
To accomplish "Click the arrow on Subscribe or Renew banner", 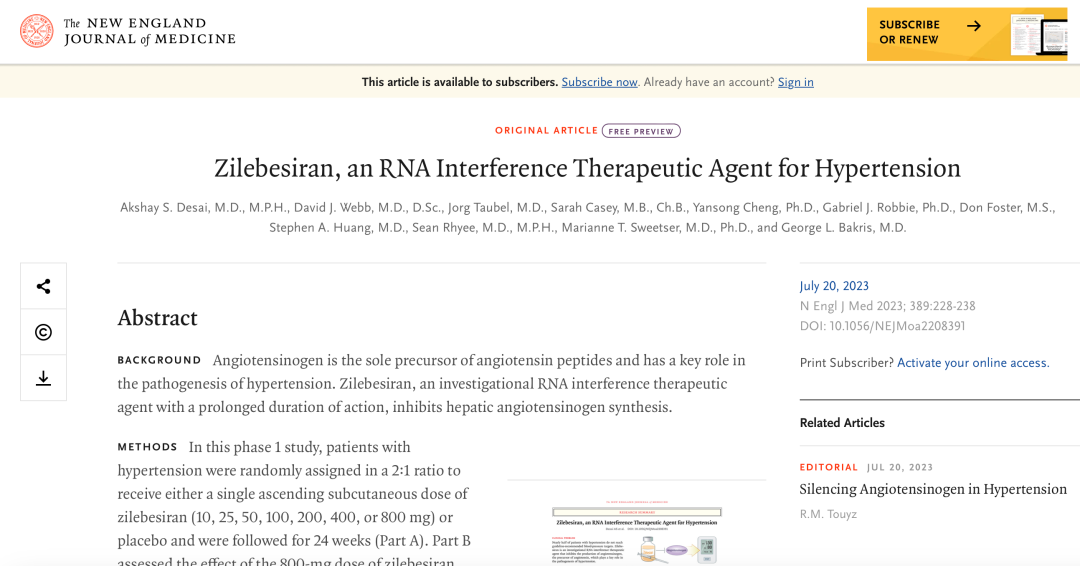I will (973, 26).
